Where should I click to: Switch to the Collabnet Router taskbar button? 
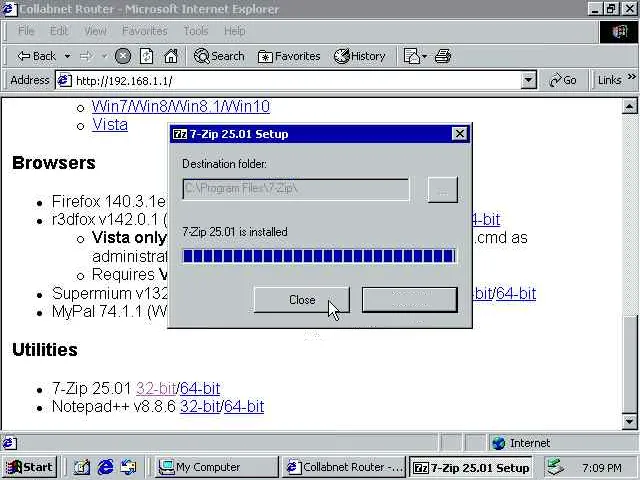click(x=344, y=467)
